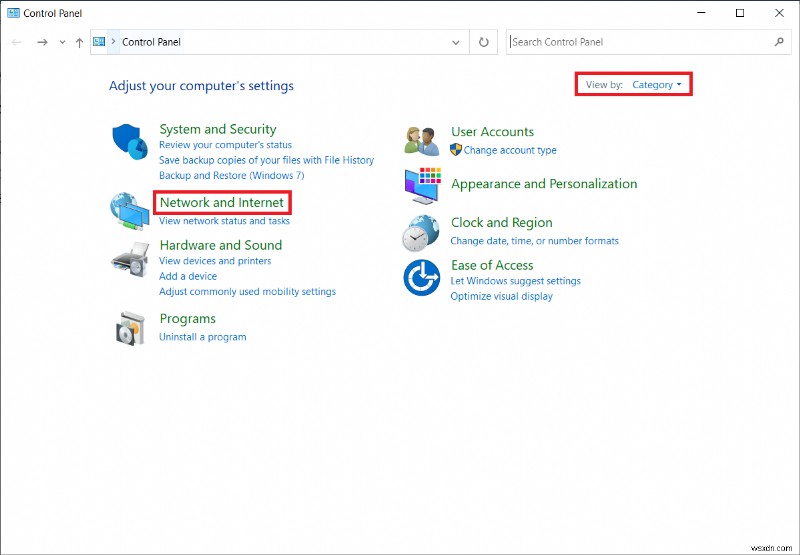This screenshot has width=800, height=555.
Task: Click the Appearance and Personalization monitor icon
Action: (421, 184)
